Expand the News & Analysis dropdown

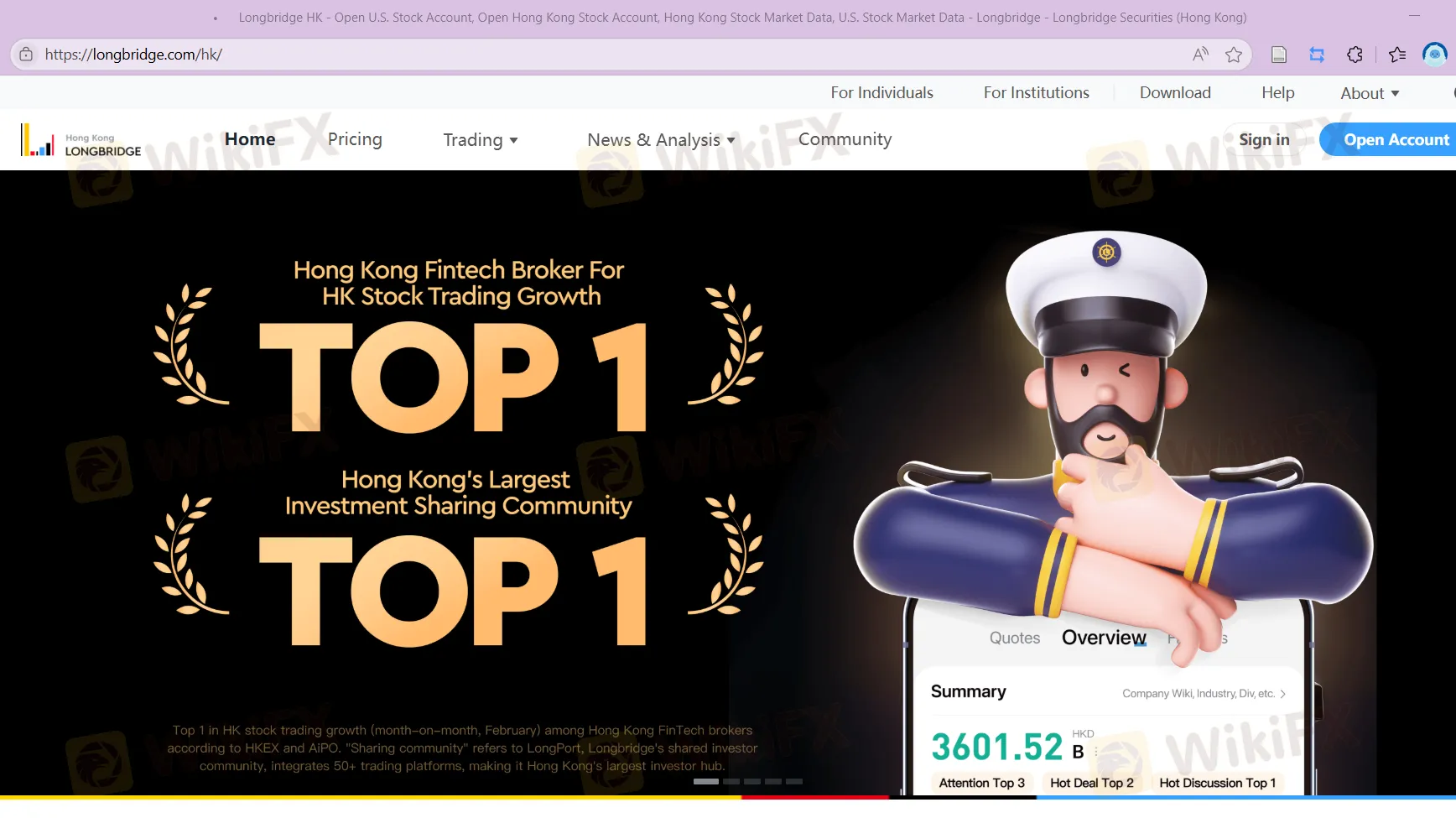661,140
